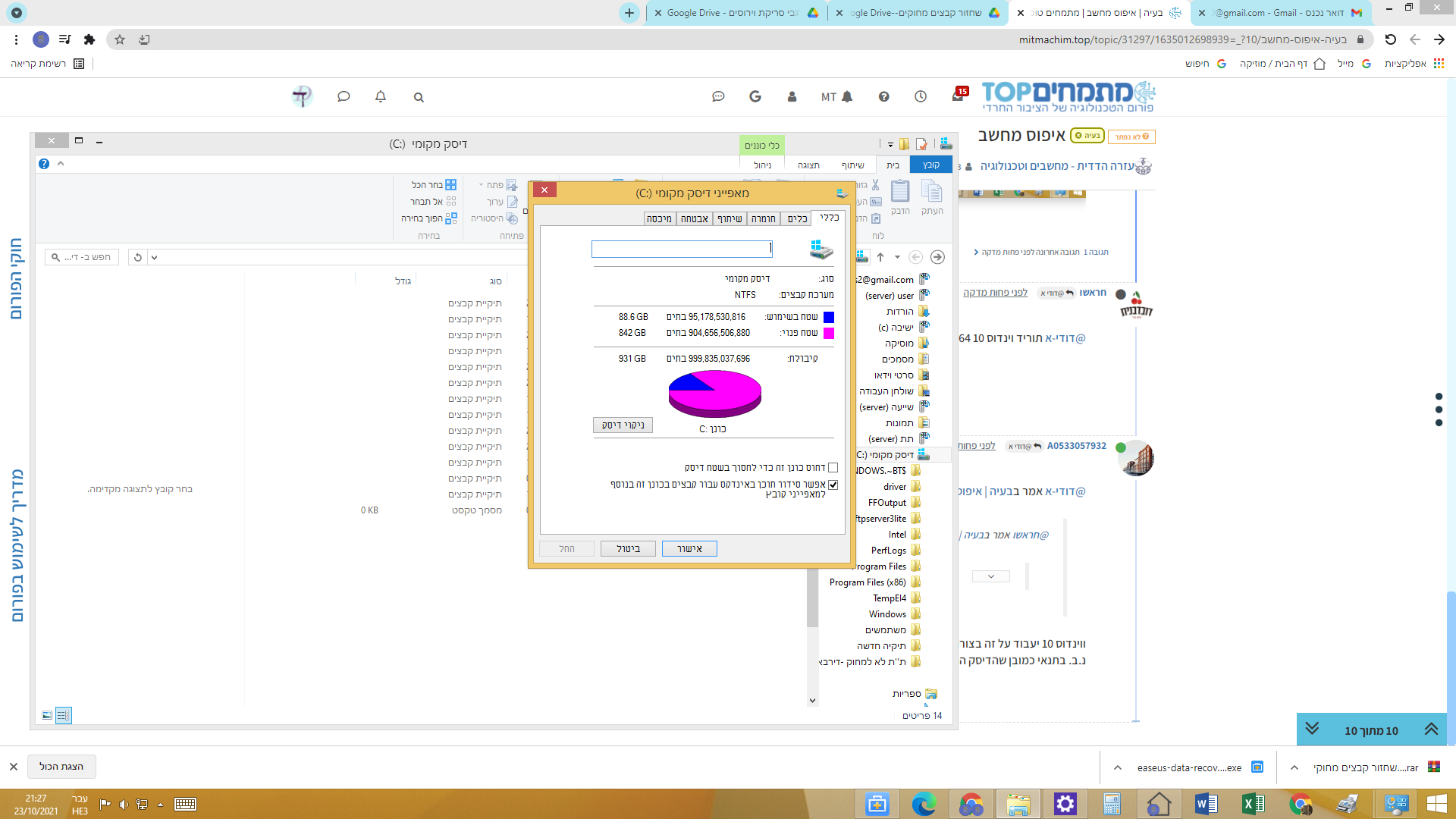Collapse the Explorer ribbon chevron
This screenshot has width=1456, height=819.
coord(61,164)
